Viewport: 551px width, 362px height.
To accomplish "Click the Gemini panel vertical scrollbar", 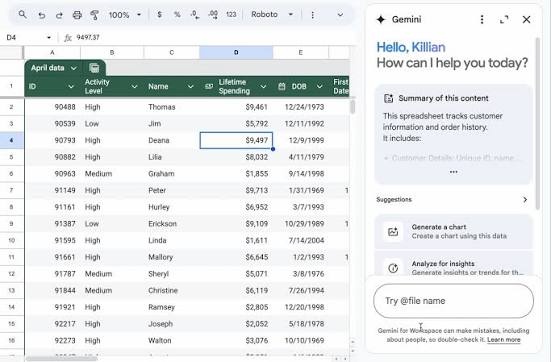I will (x=537, y=123).
